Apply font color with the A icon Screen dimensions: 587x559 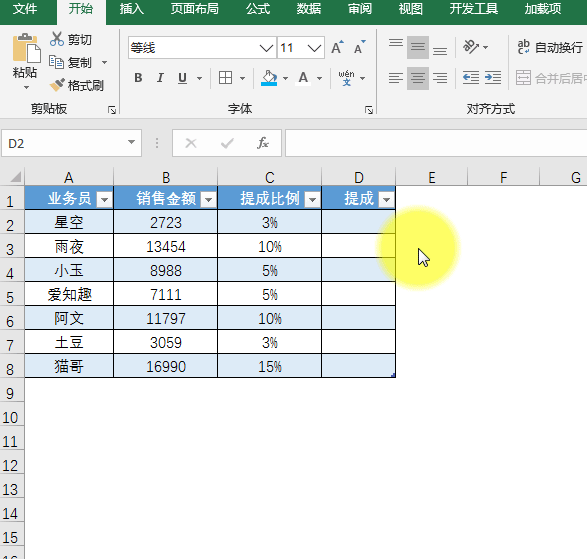click(303, 78)
